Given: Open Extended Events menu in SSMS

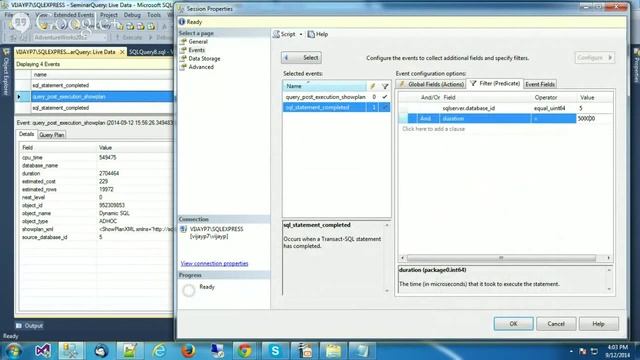Looking at the screenshot, I should [x=73, y=15].
